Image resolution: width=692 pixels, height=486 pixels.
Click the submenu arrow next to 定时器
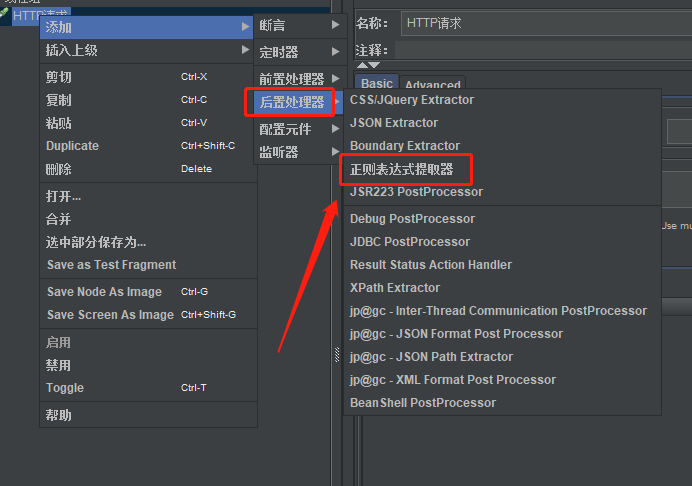click(336, 52)
